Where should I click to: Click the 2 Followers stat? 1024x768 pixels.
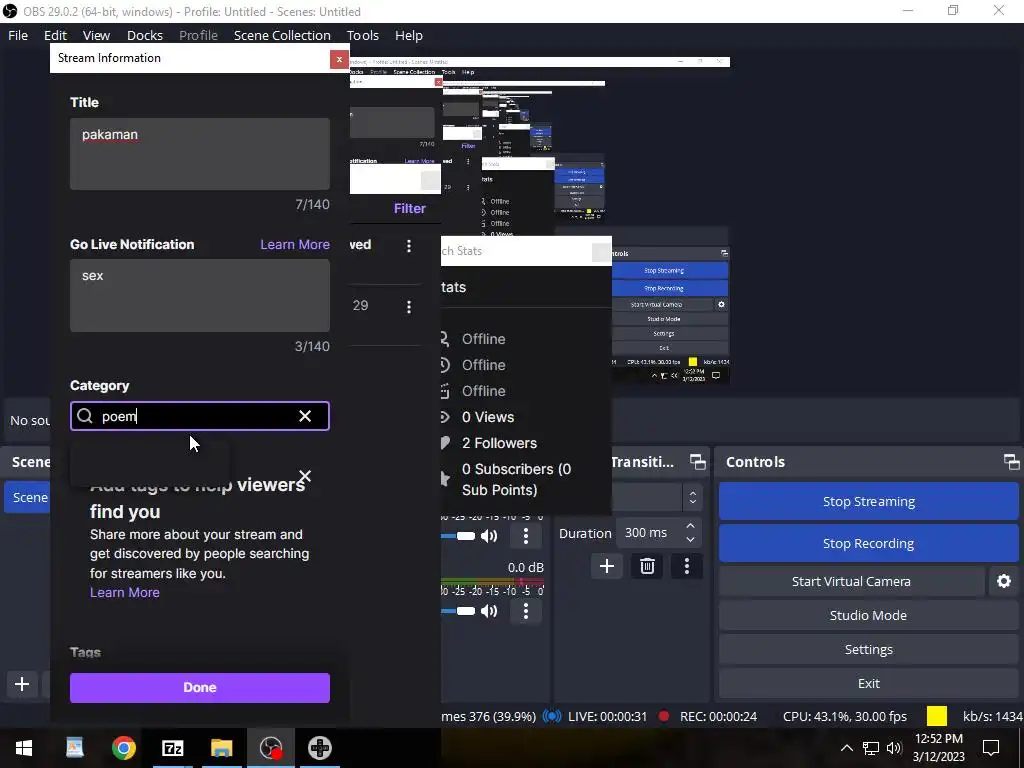(x=499, y=443)
